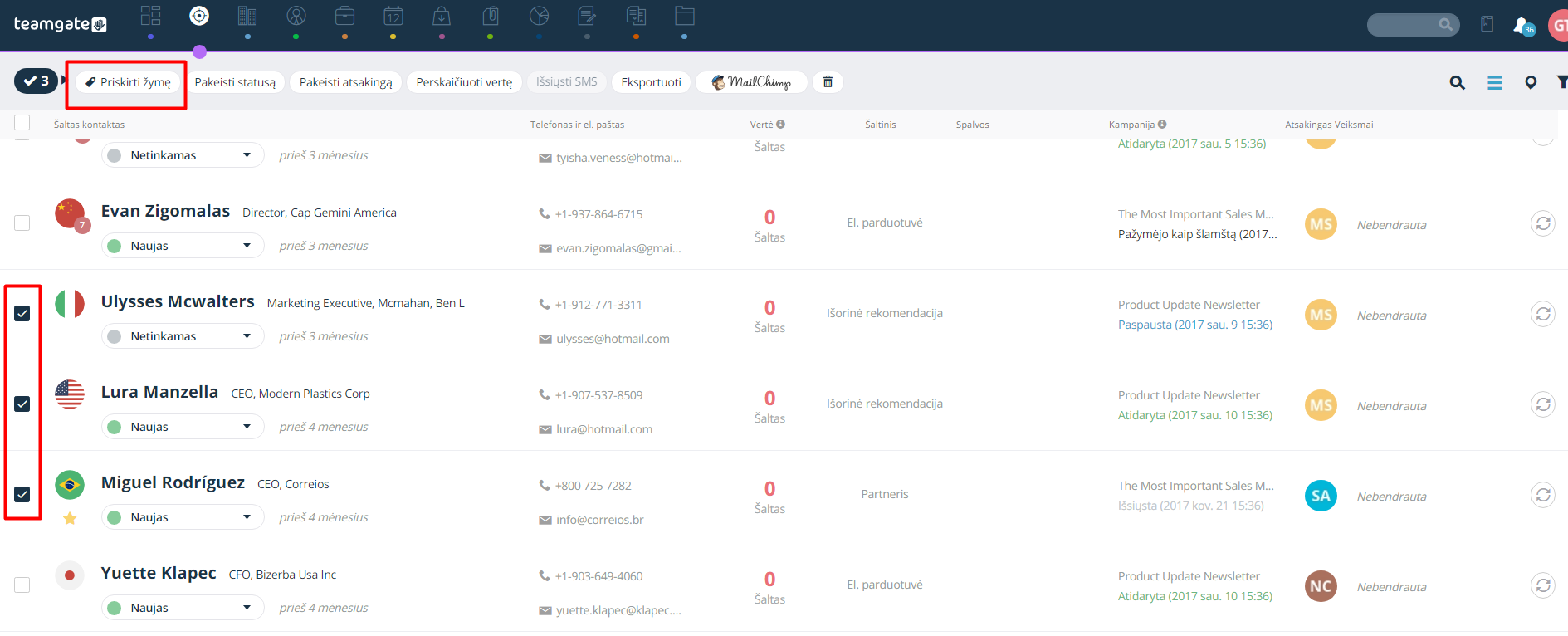Open status dropdown for Lura Manzella
Image resolution: width=1568 pixels, height=636 pixels.
point(183,427)
